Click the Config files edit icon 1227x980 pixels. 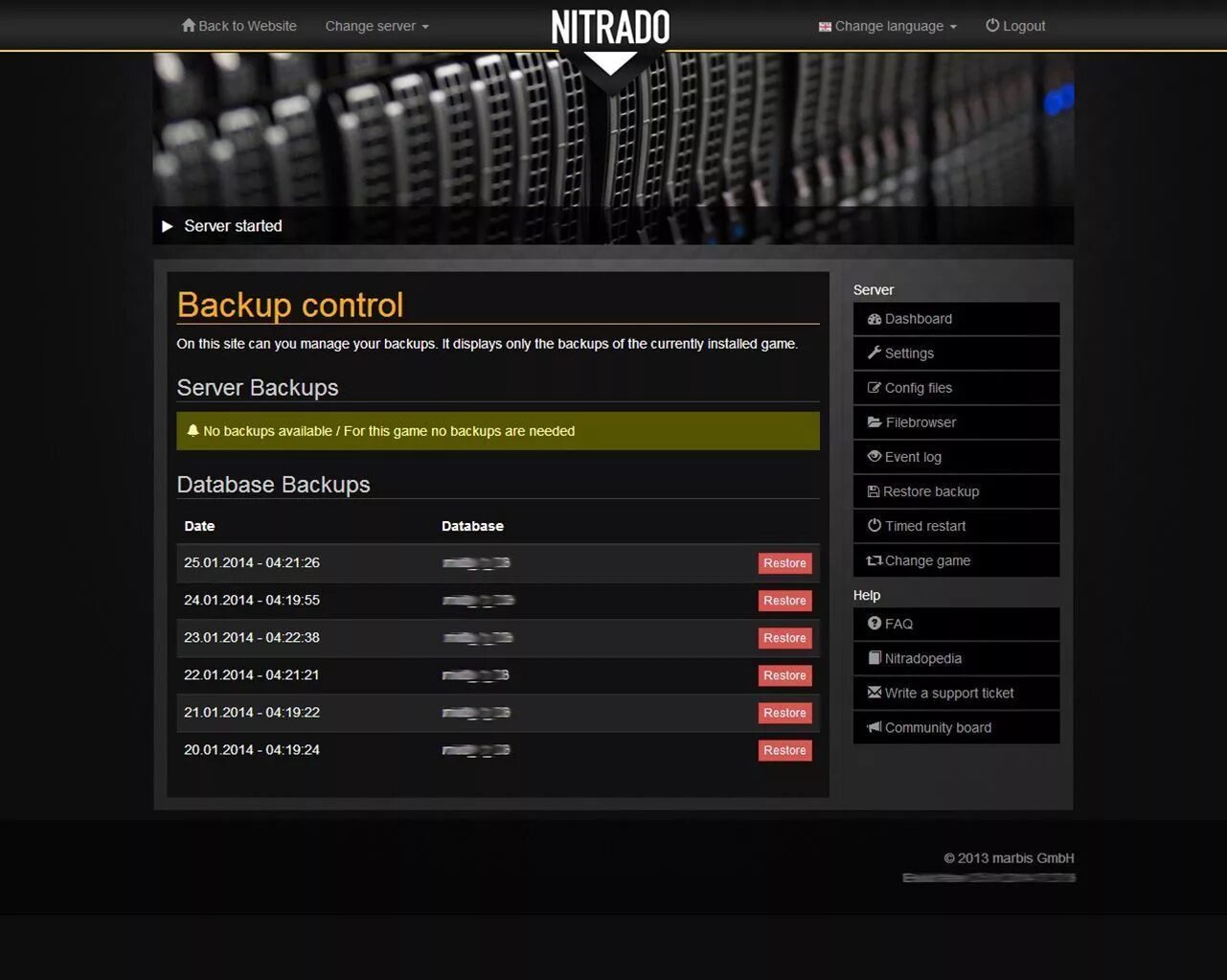pyautogui.click(x=874, y=388)
